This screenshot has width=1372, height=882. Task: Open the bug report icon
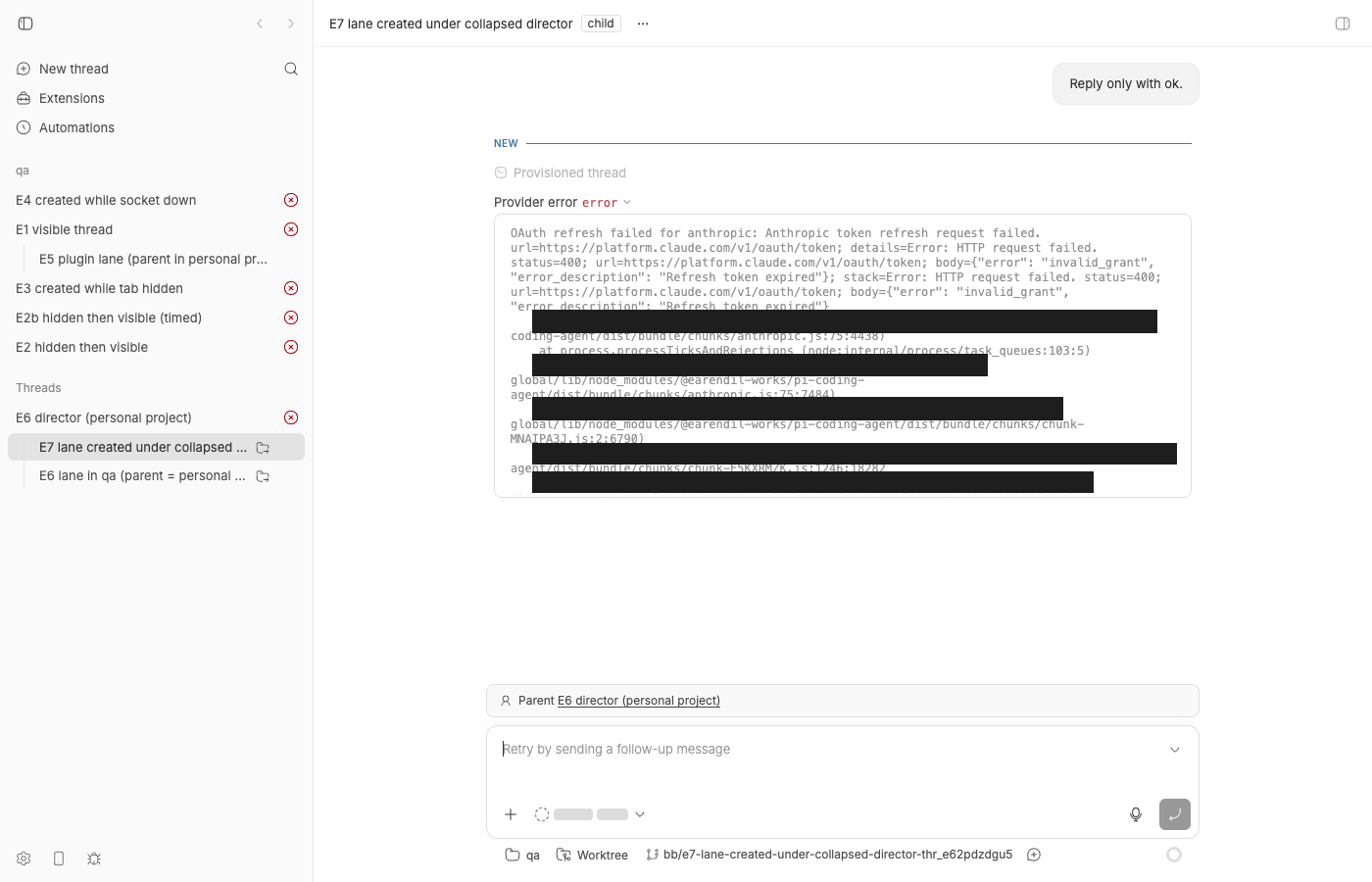[x=94, y=858]
